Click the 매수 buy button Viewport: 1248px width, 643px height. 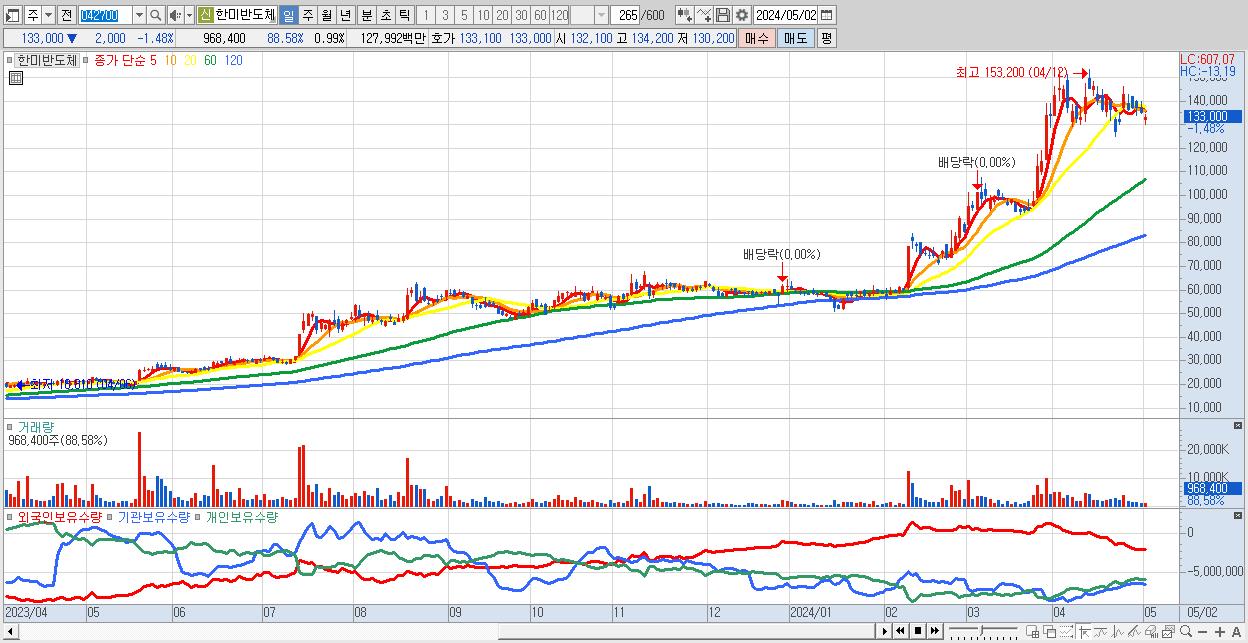click(757, 38)
